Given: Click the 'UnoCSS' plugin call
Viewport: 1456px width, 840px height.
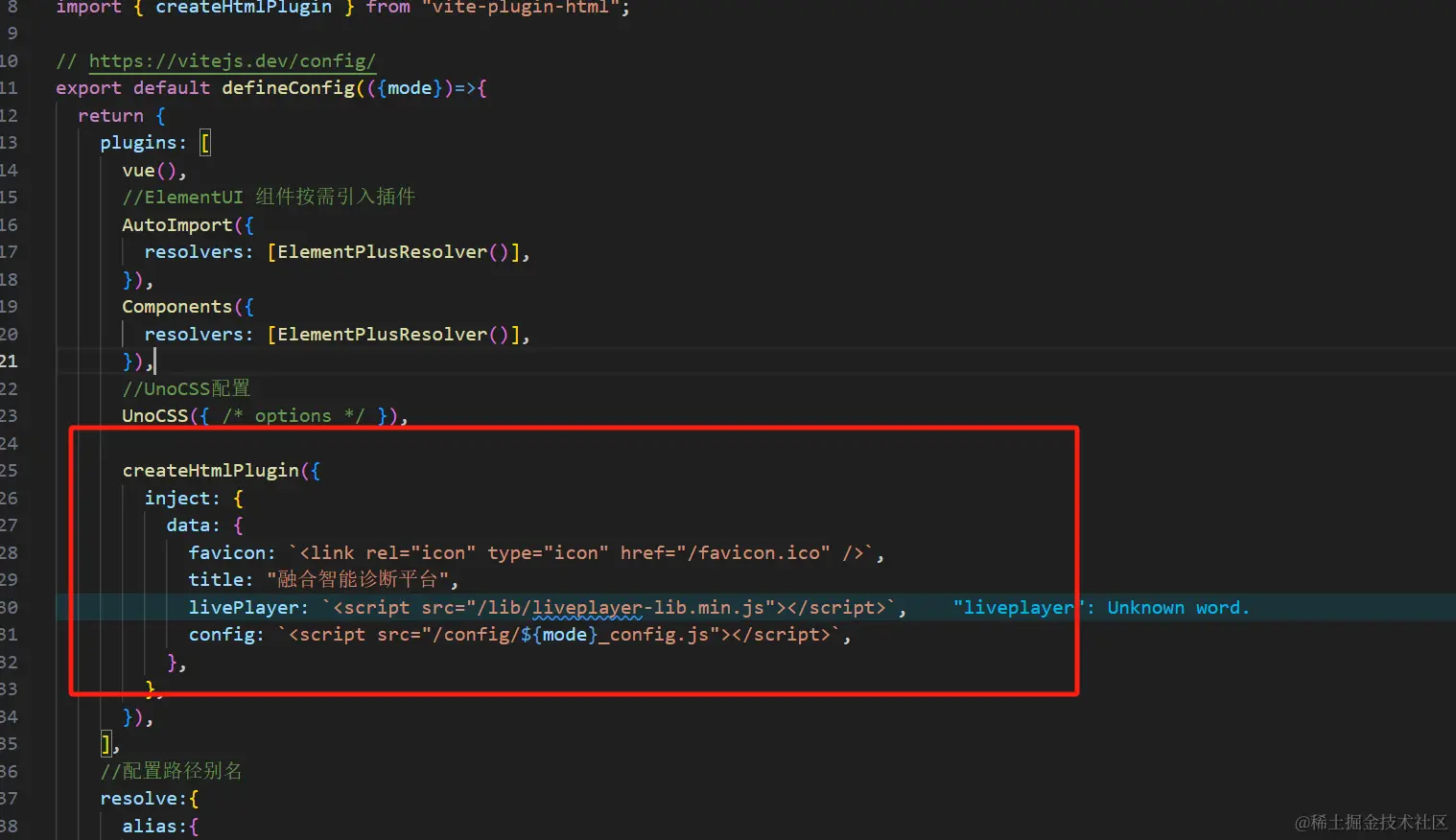Looking at the screenshot, I should [155, 416].
